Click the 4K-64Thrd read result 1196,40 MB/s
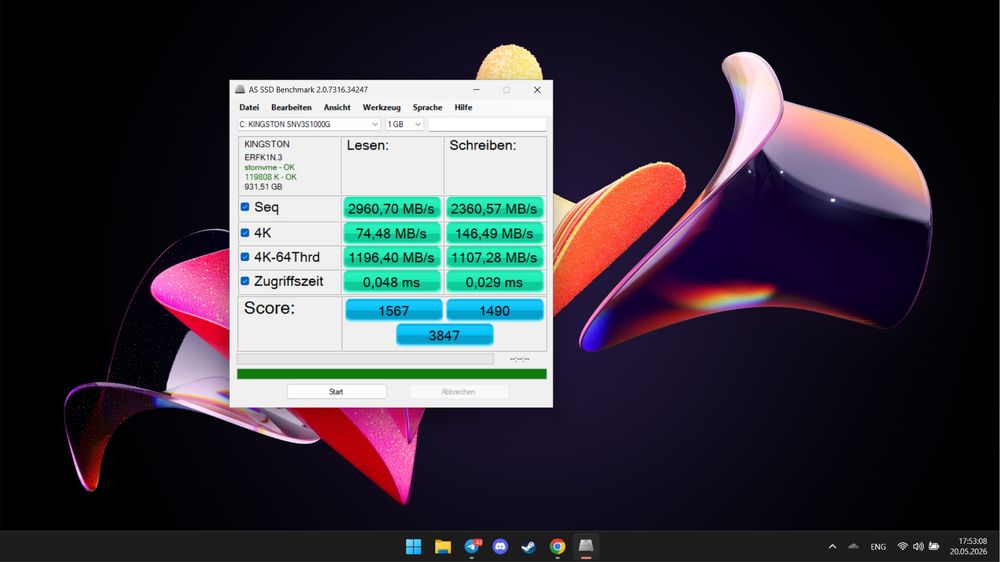This screenshot has width=1000, height=562. tap(392, 258)
